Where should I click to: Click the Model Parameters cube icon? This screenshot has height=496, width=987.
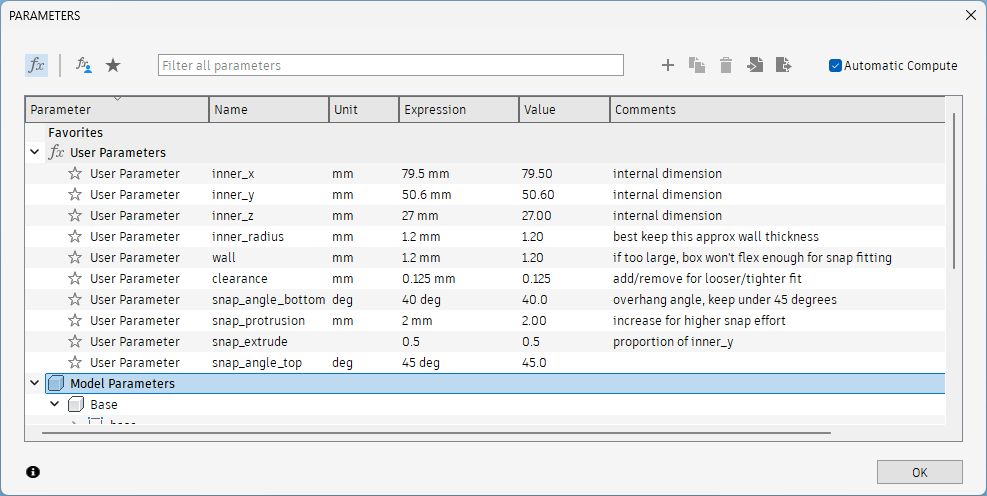click(x=56, y=383)
